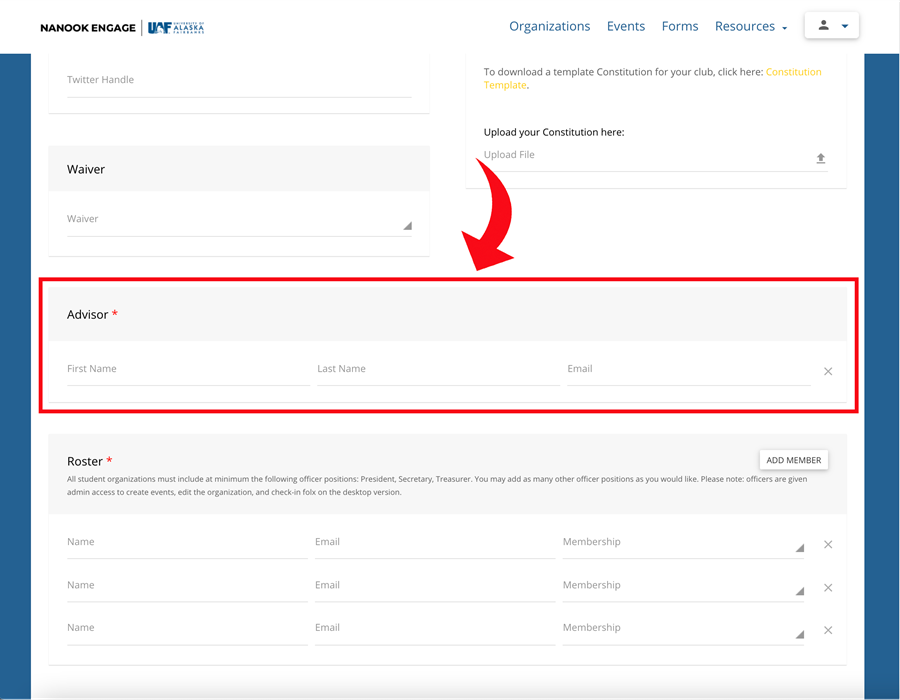This screenshot has width=900, height=700.
Task: Open second roster row Membership dropdown
Action: [x=683, y=586]
